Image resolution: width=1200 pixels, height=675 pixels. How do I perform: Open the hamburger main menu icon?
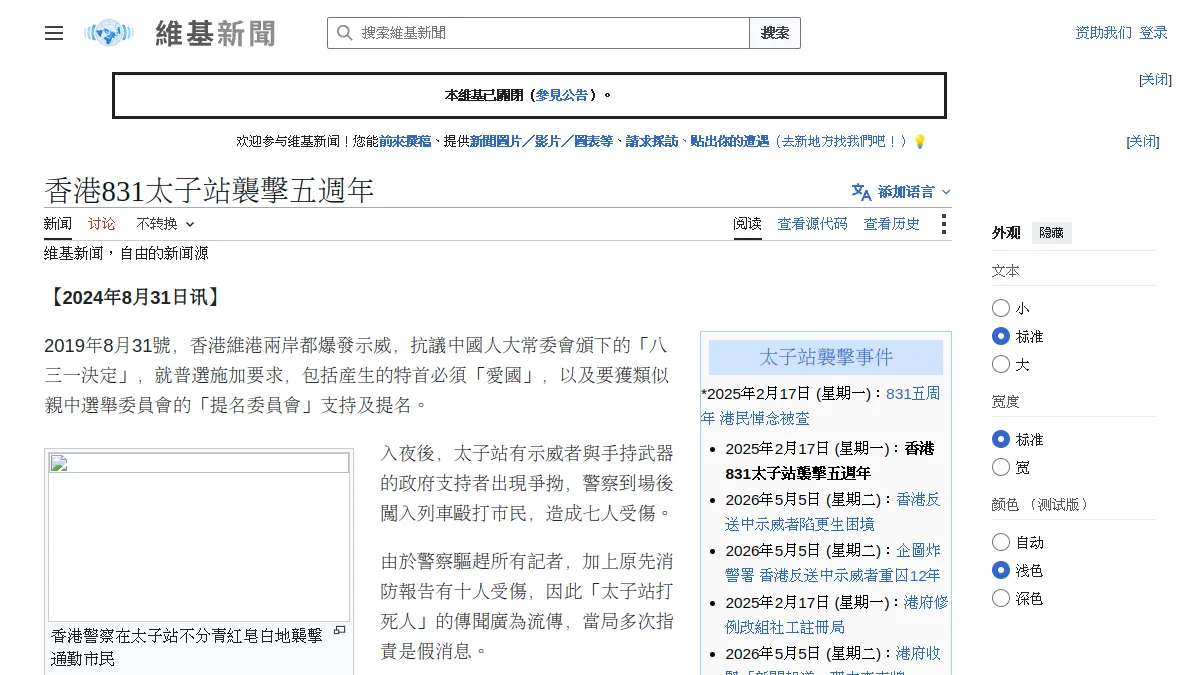click(54, 33)
